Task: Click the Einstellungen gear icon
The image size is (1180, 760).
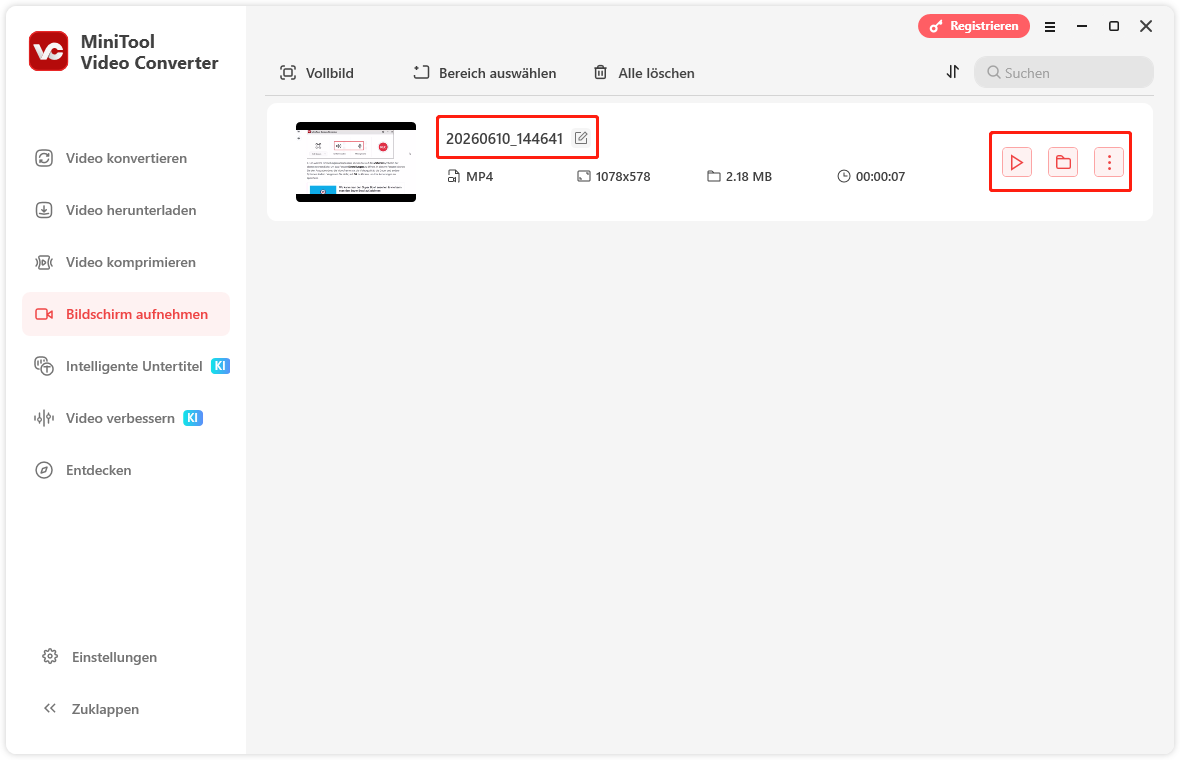Action: [x=50, y=656]
